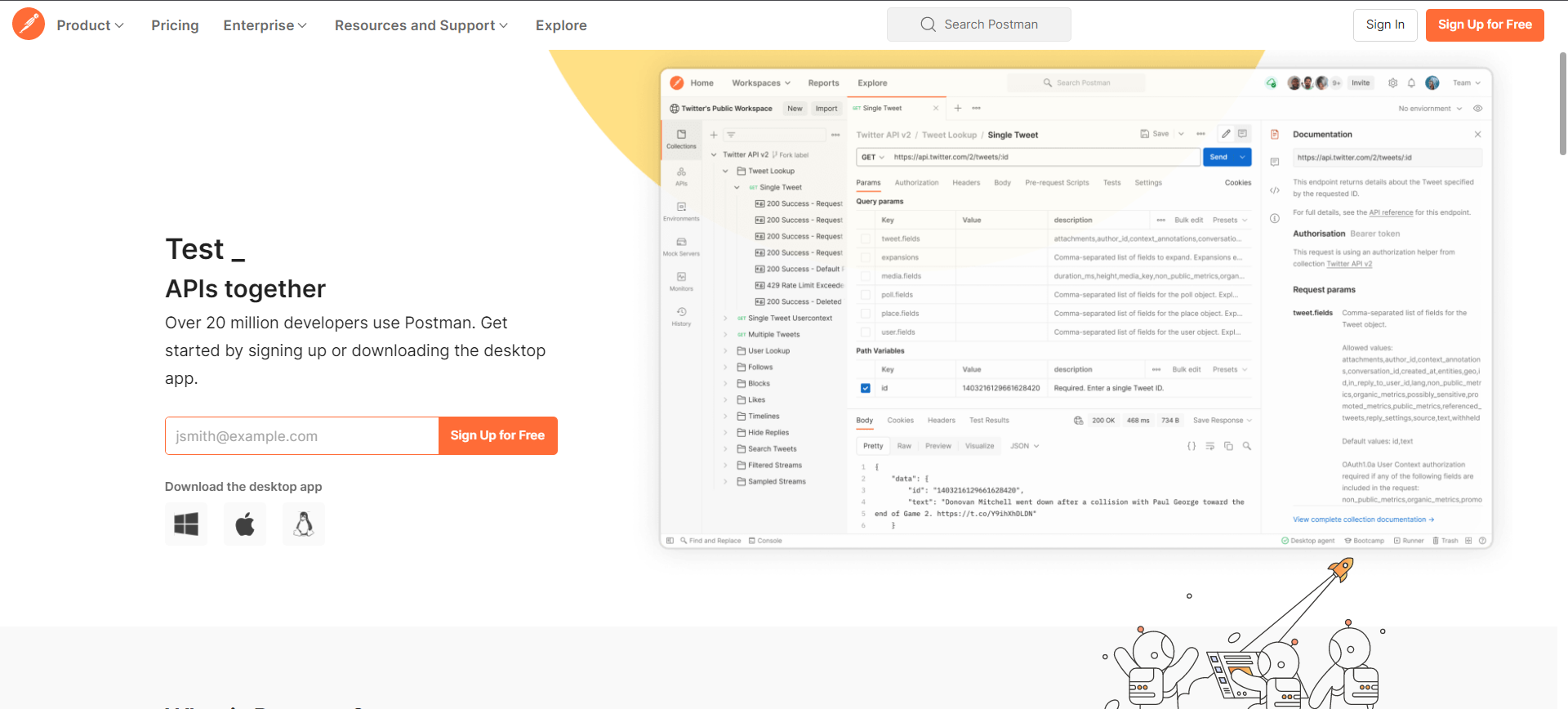Click Invite button in app screenshot
The width and height of the screenshot is (1568, 709).
pos(1361,82)
